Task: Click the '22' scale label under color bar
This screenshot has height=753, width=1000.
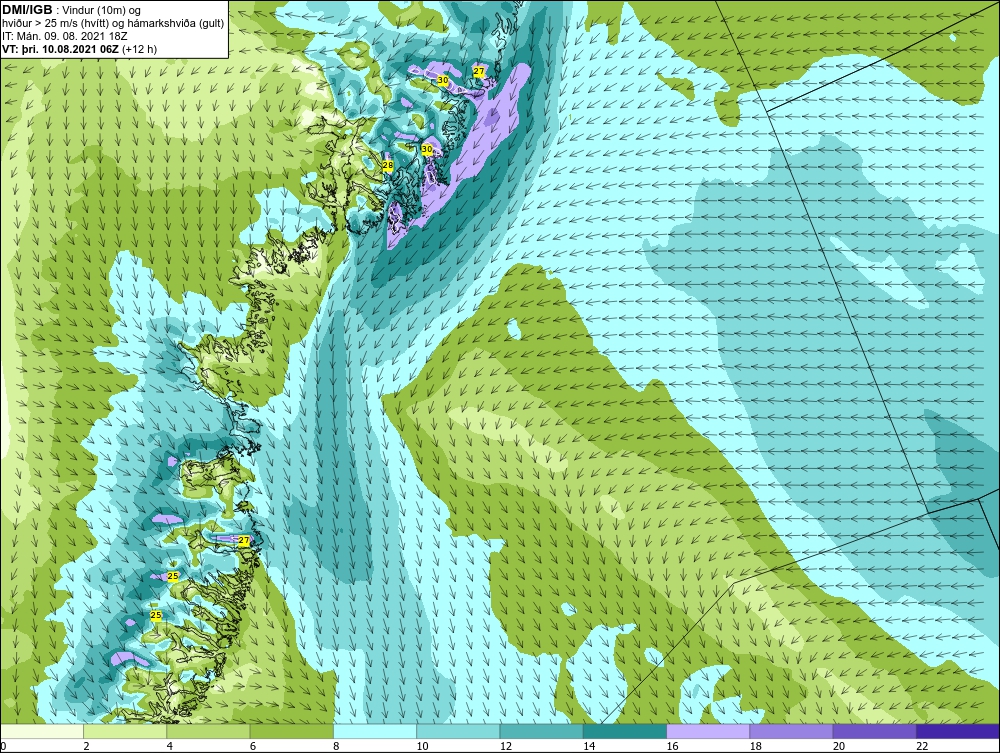Action: pyautogui.click(x=922, y=746)
